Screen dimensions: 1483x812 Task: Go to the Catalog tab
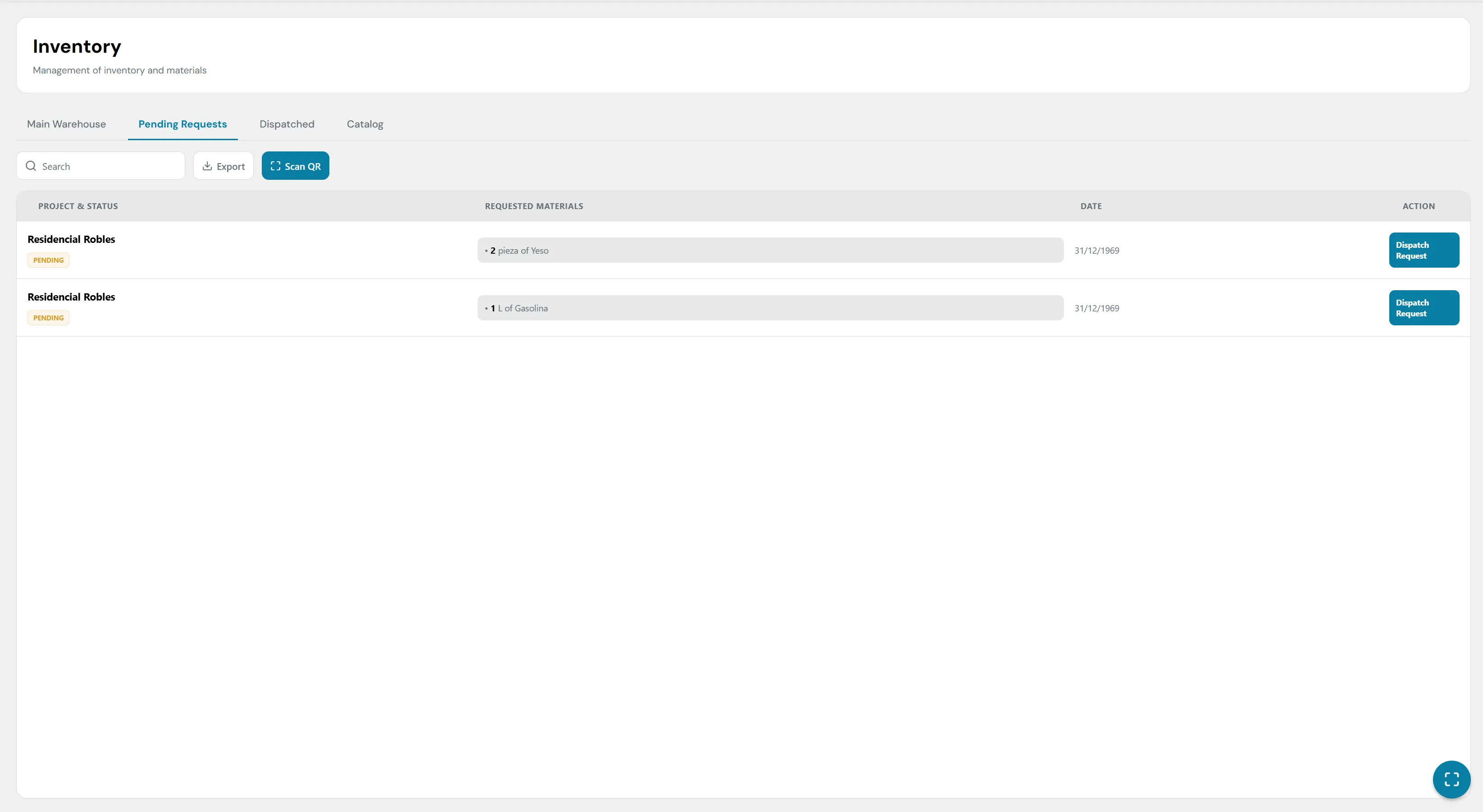(x=365, y=124)
